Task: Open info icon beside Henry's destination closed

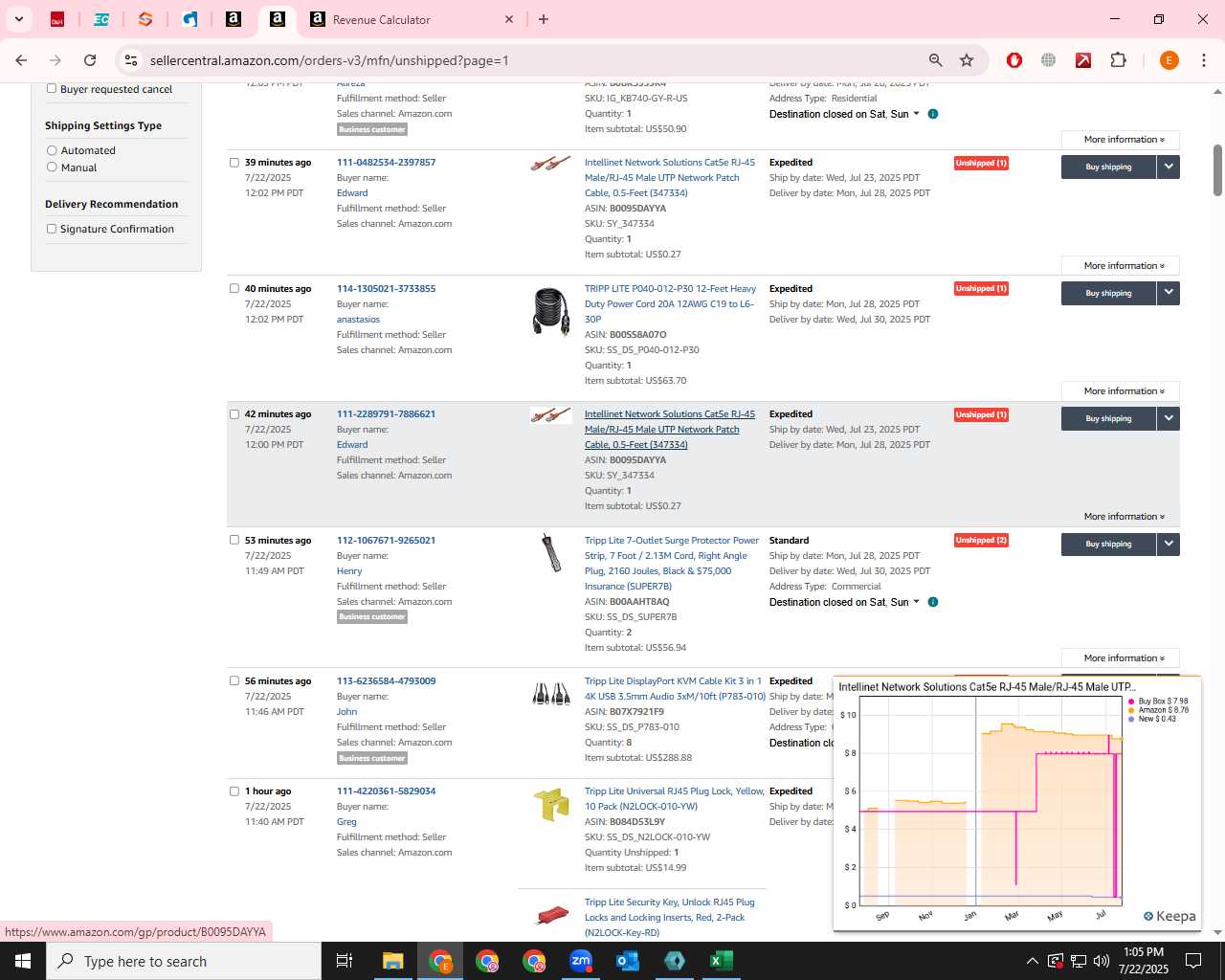Action: (x=933, y=602)
